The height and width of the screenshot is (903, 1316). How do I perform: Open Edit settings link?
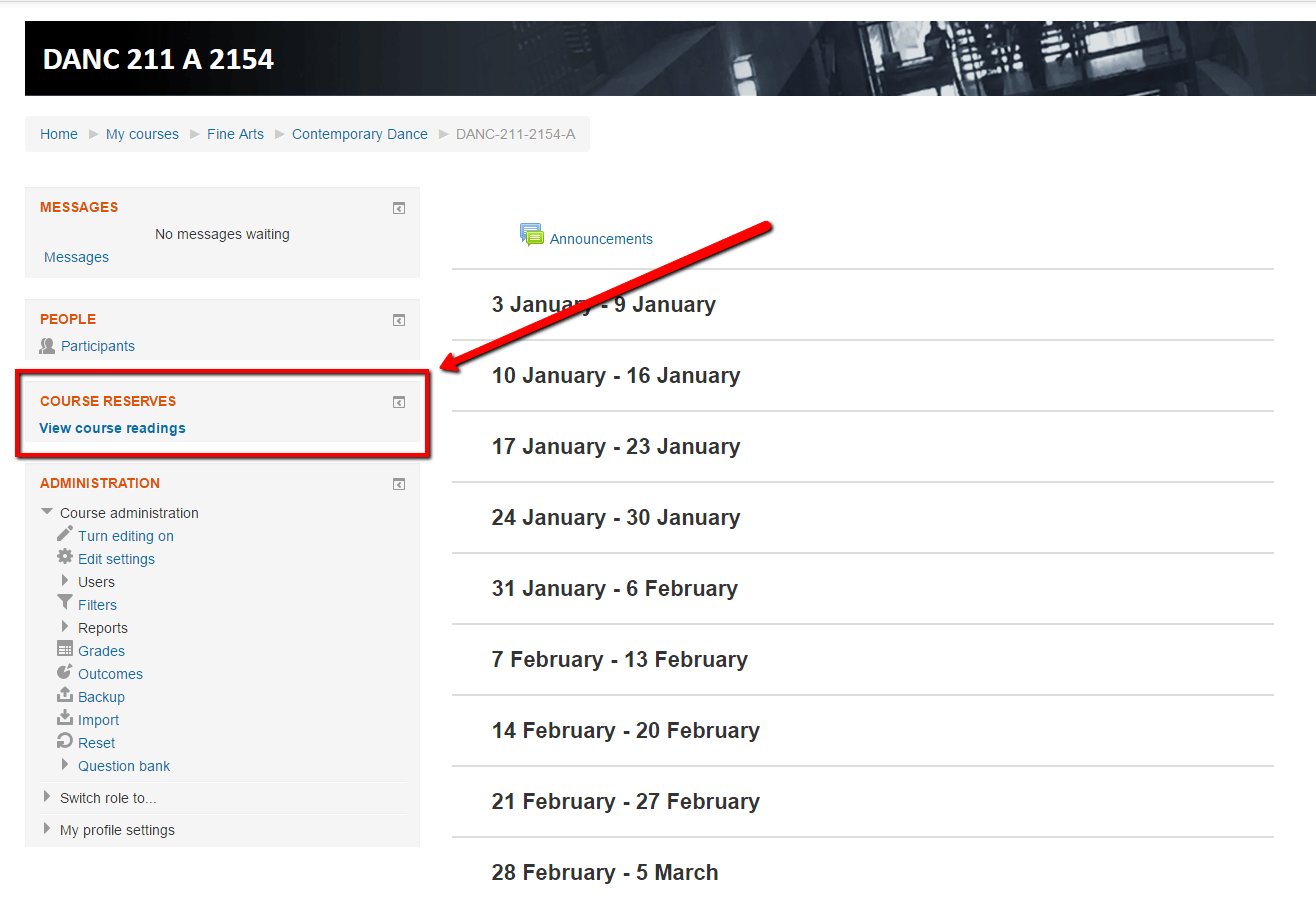[116, 559]
